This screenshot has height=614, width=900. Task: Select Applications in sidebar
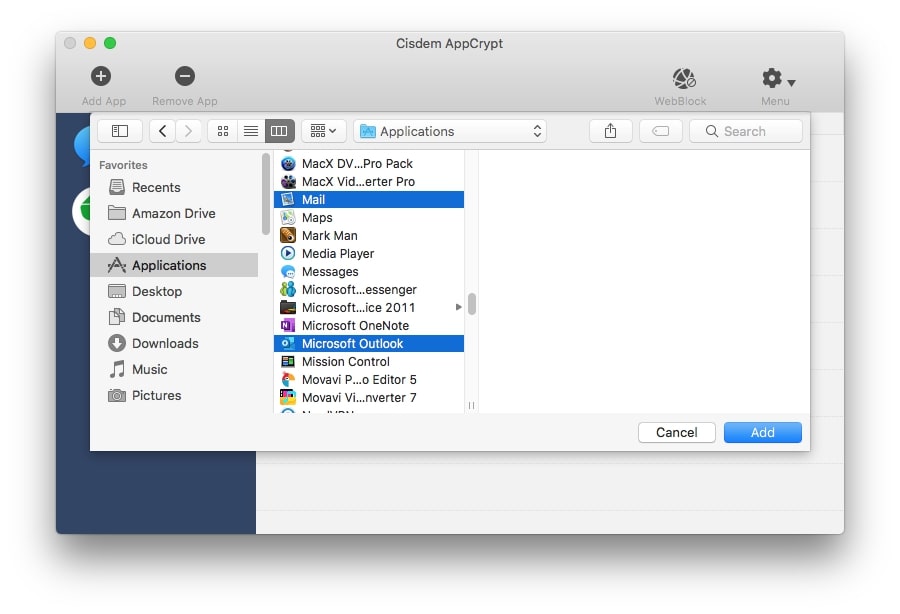tap(174, 265)
